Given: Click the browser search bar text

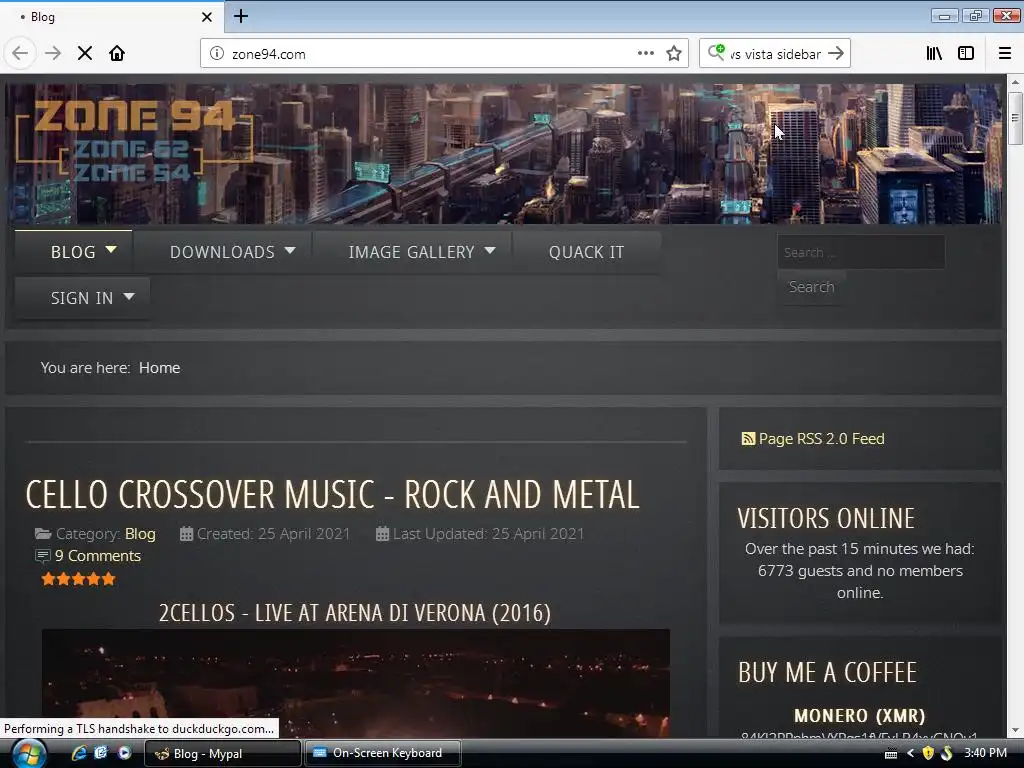Looking at the screenshot, I should 775,54.
